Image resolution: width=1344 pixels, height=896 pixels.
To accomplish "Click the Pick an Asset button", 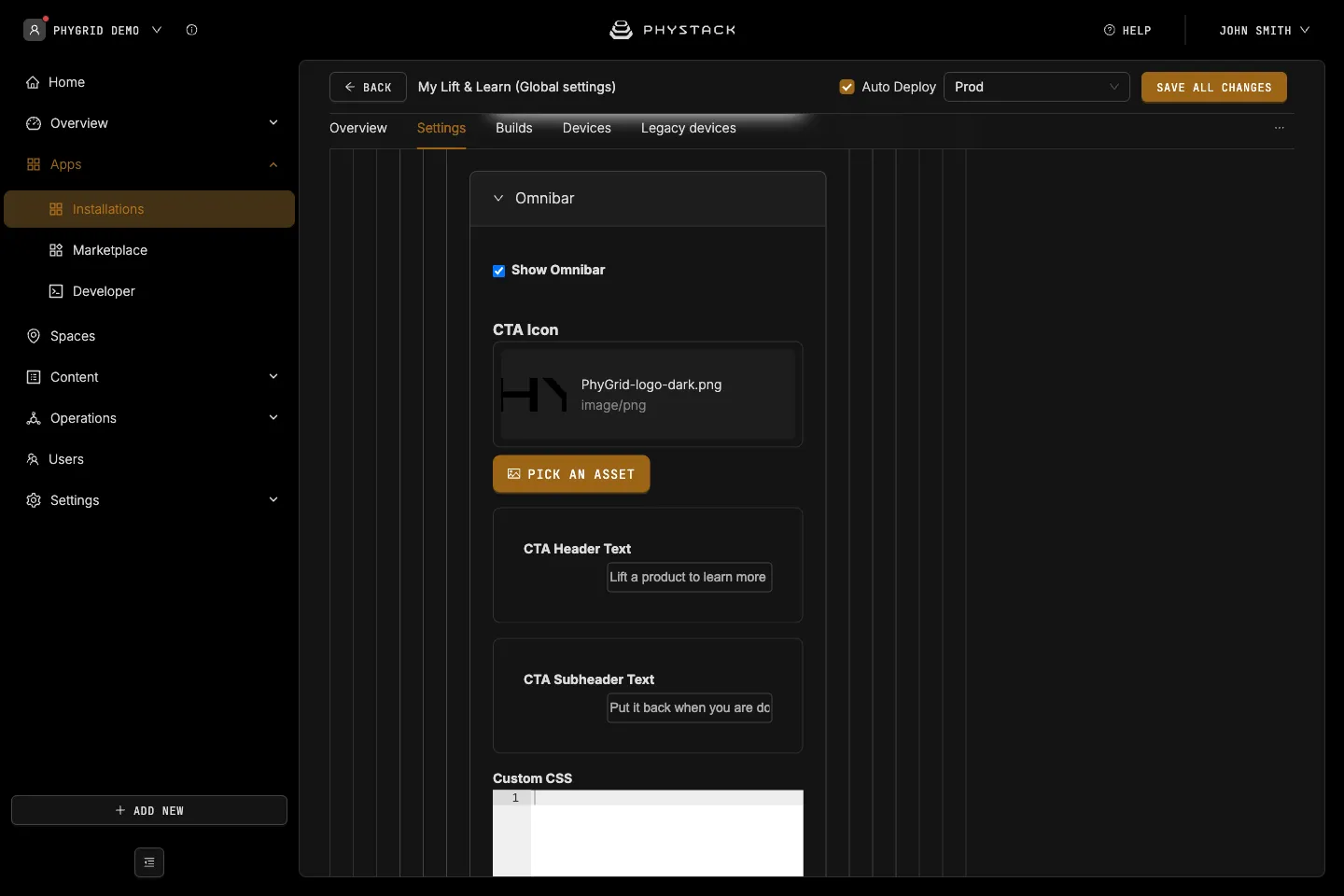I will click(571, 474).
